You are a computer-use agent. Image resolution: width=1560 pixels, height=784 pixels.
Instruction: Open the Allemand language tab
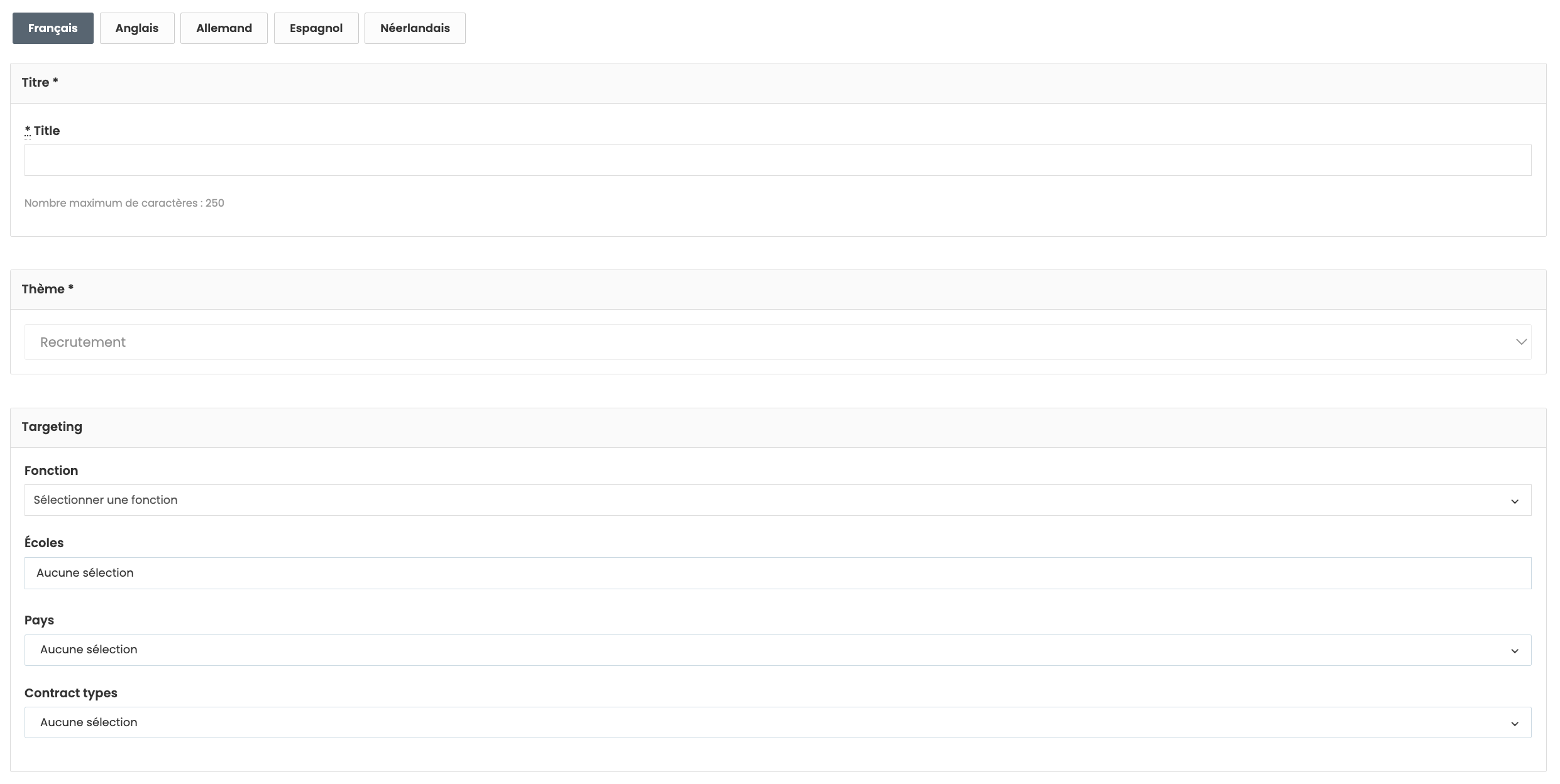224,28
